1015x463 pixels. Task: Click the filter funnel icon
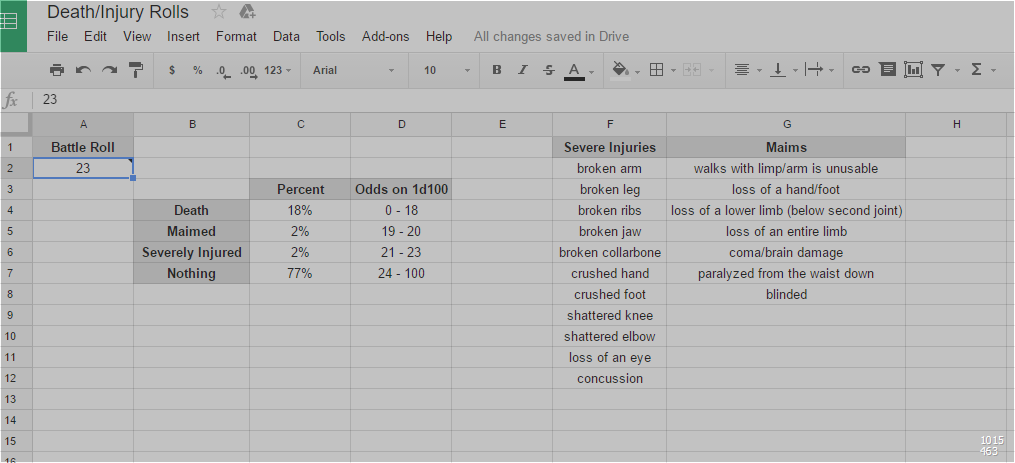pos(938,70)
